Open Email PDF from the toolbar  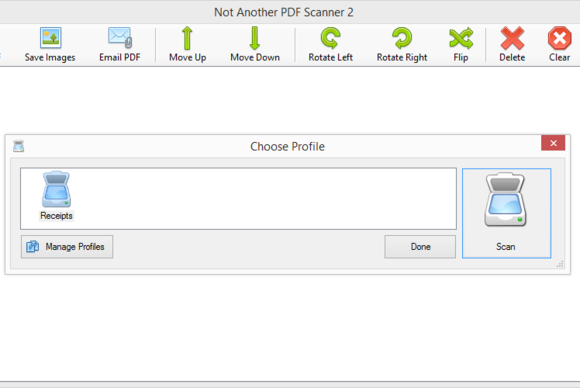[120, 44]
